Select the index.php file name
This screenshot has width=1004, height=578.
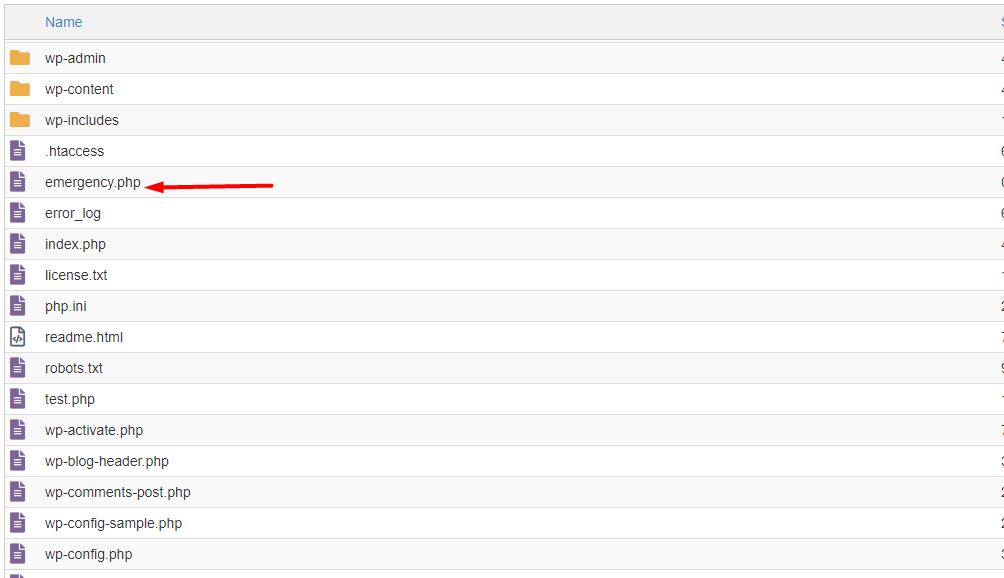coord(76,245)
